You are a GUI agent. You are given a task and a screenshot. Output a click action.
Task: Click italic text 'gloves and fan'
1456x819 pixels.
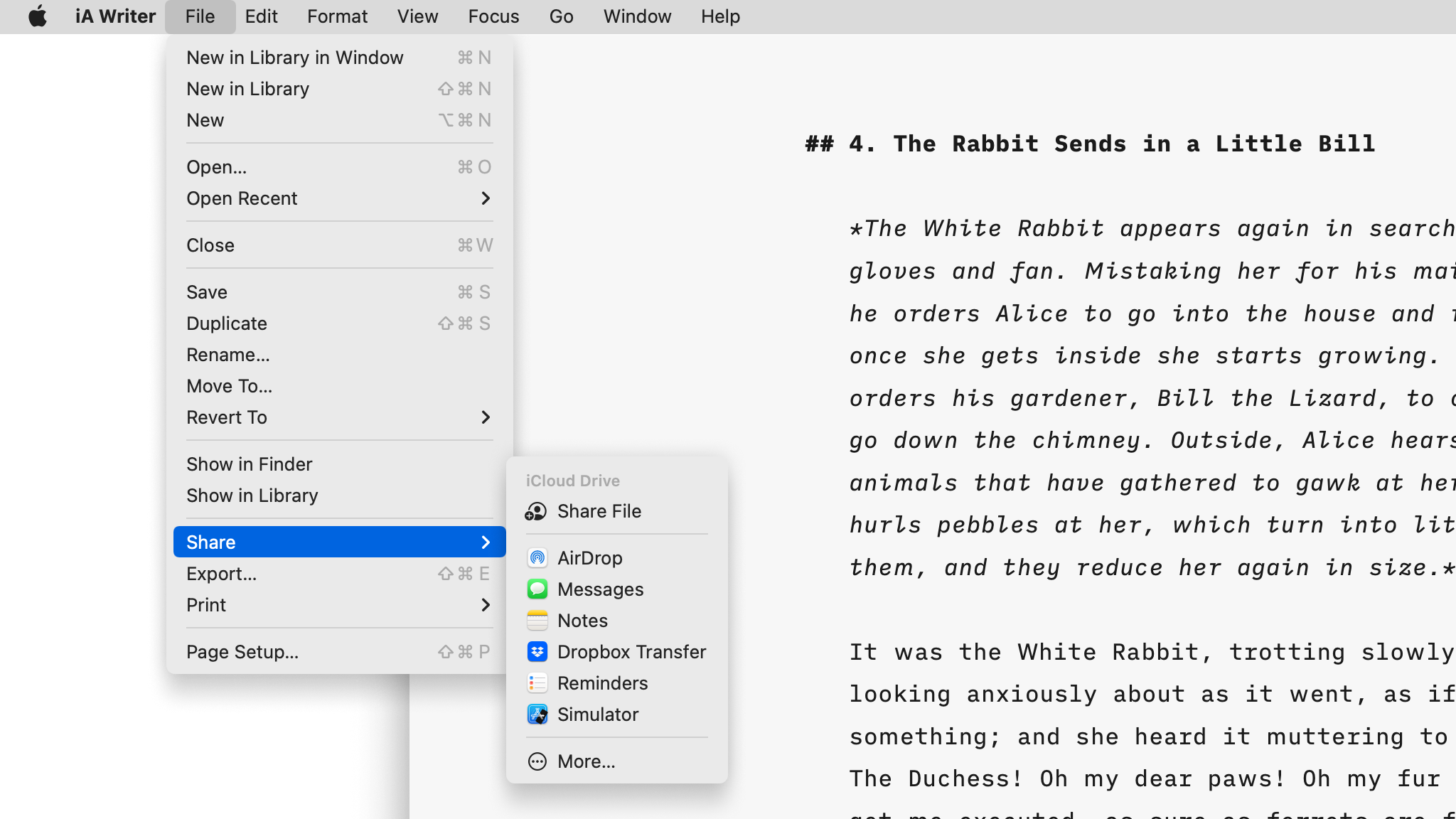(951, 271)
